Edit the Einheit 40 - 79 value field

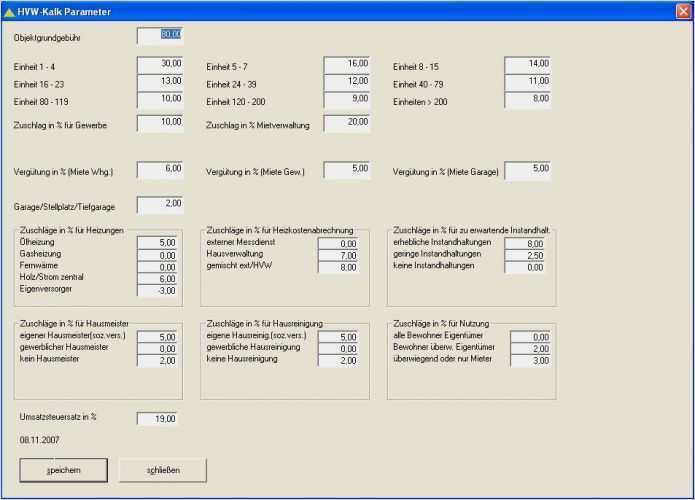coord(527,82)
